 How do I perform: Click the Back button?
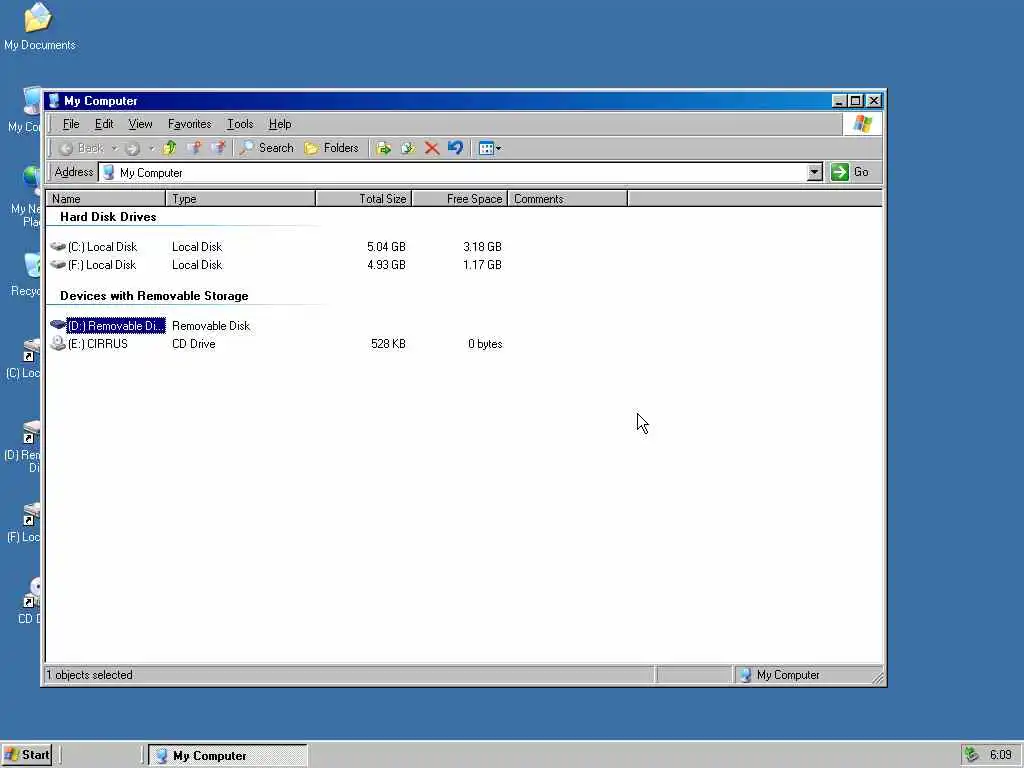81,148
